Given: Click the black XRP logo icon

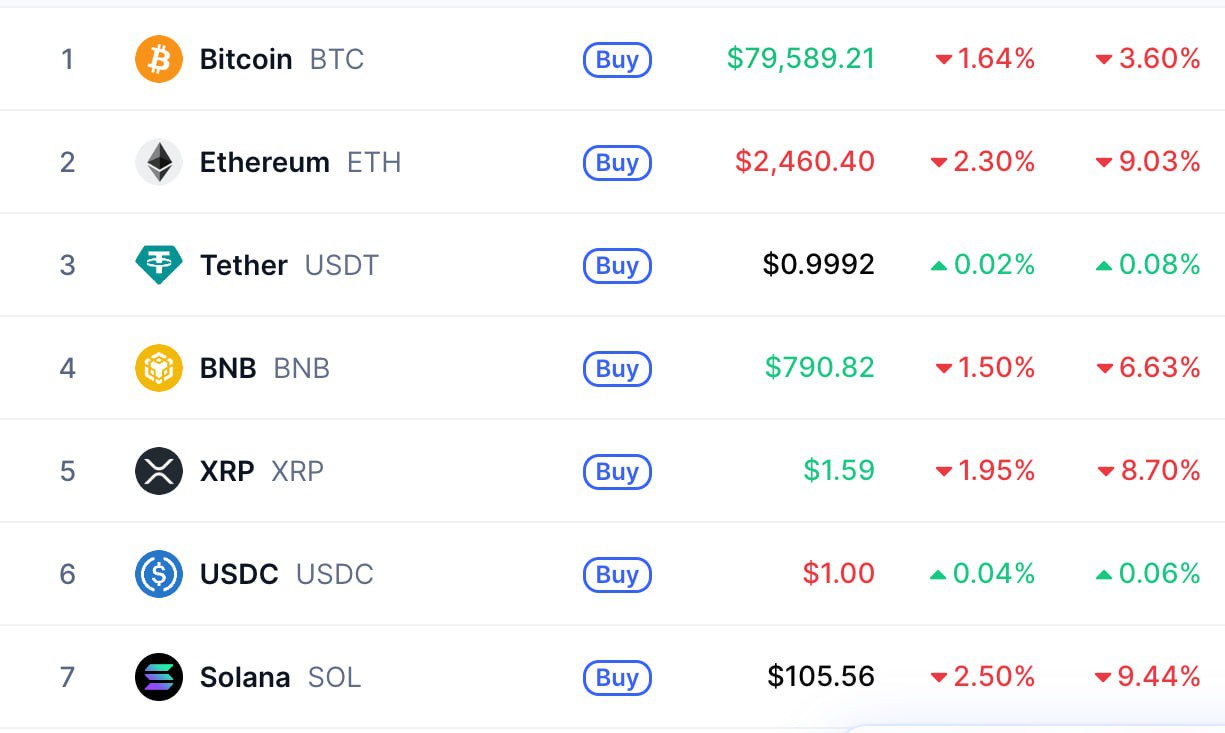Looking at the screenshot, I should coord(159,471).
